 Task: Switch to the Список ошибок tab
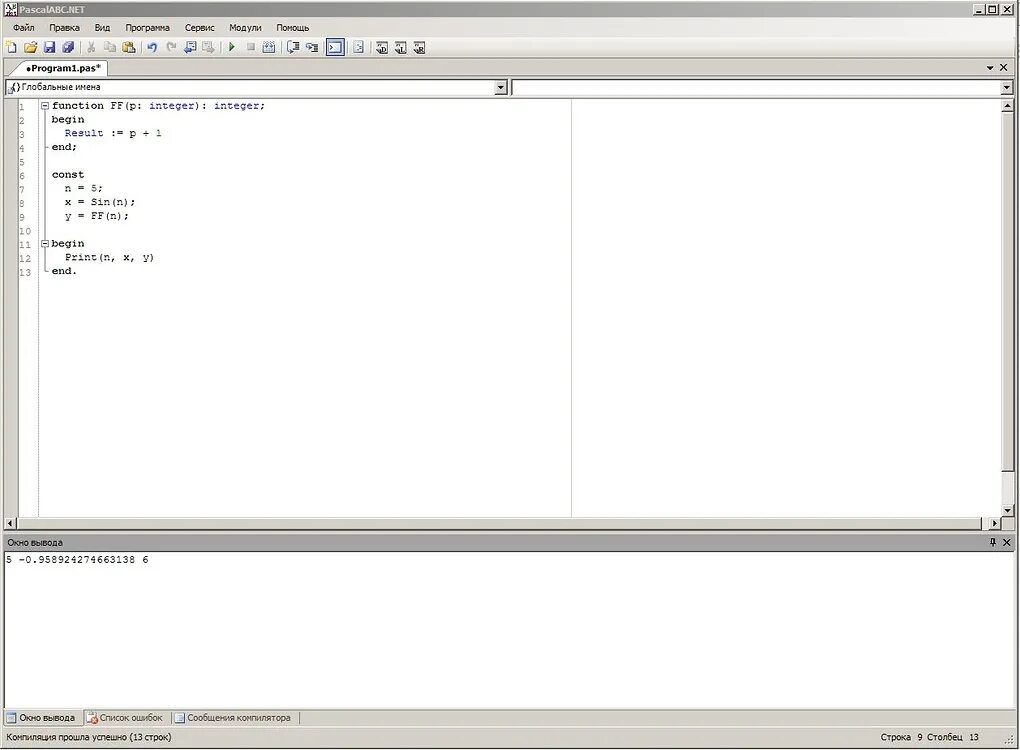(x=125, y=717)
